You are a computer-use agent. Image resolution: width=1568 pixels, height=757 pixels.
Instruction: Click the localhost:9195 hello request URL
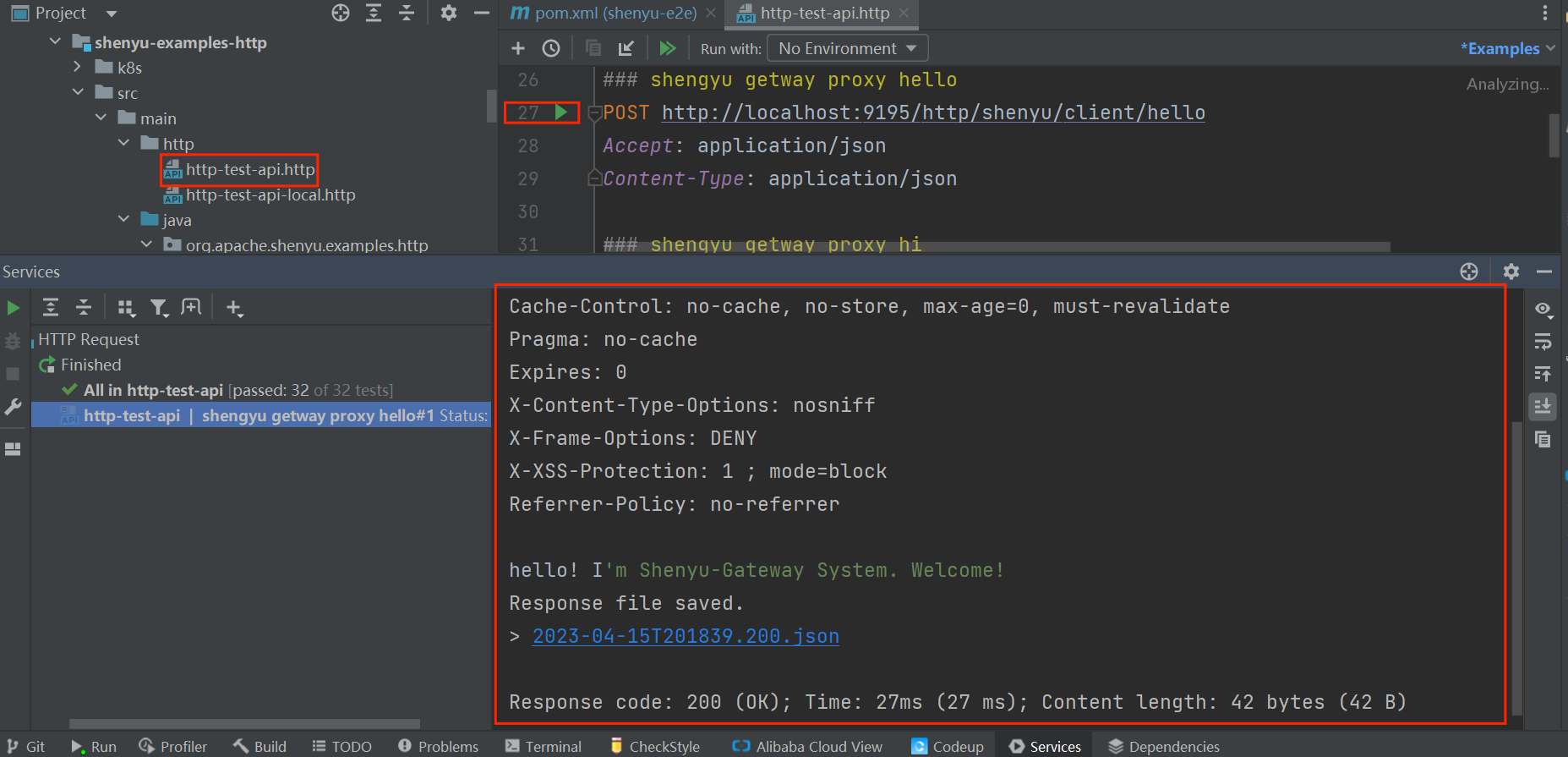pos(932,112)
